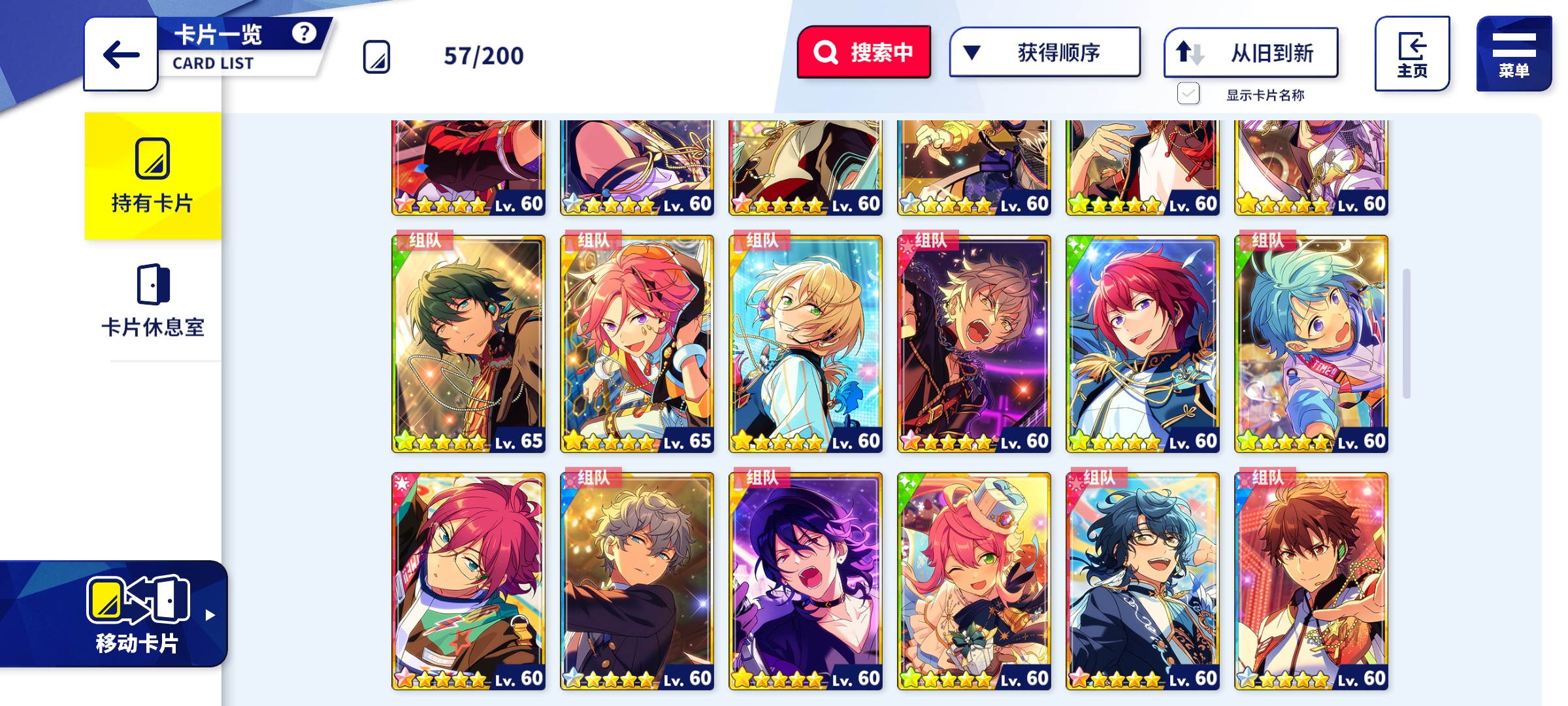Viewport: 1568px width, 706px height.
Task: Switch sort direction with 从旧到新
Action: [x=1250, y=52]
